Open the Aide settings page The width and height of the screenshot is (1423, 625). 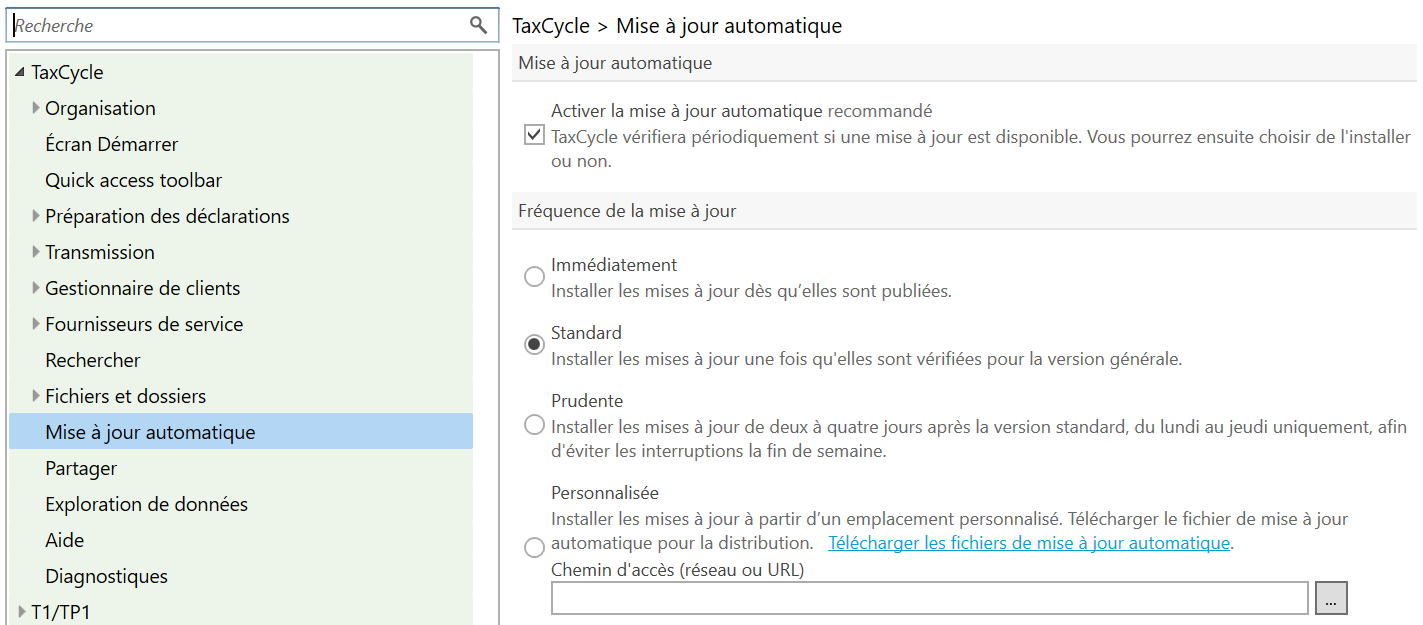65,540
